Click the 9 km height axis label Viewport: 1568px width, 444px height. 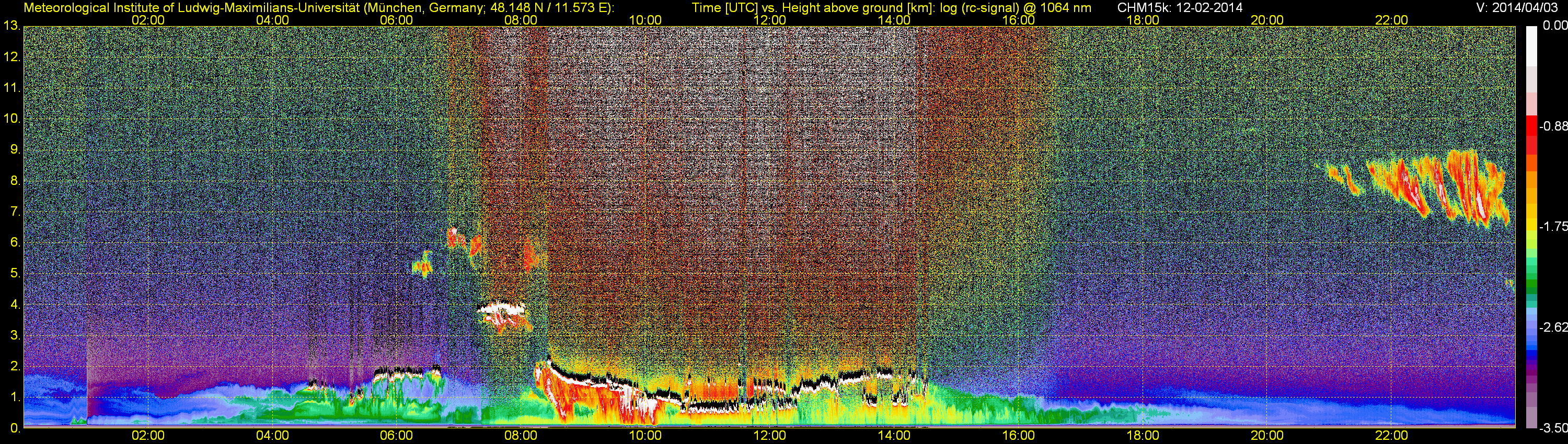click(x=15, y=149)
